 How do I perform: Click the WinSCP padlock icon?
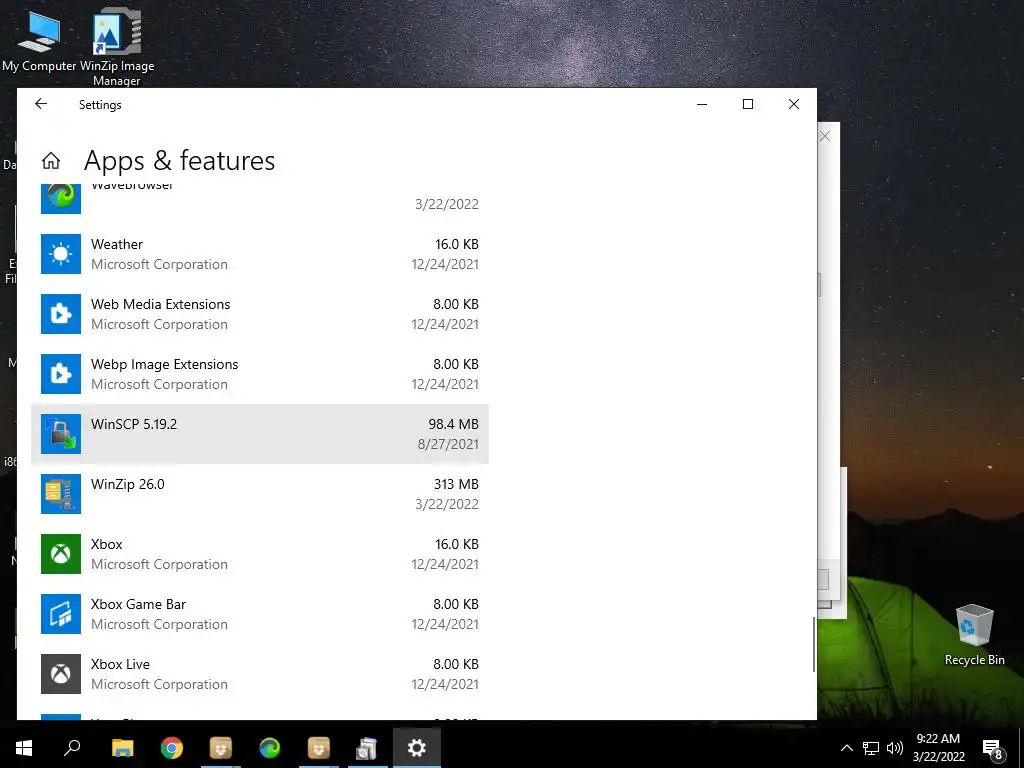61,434
